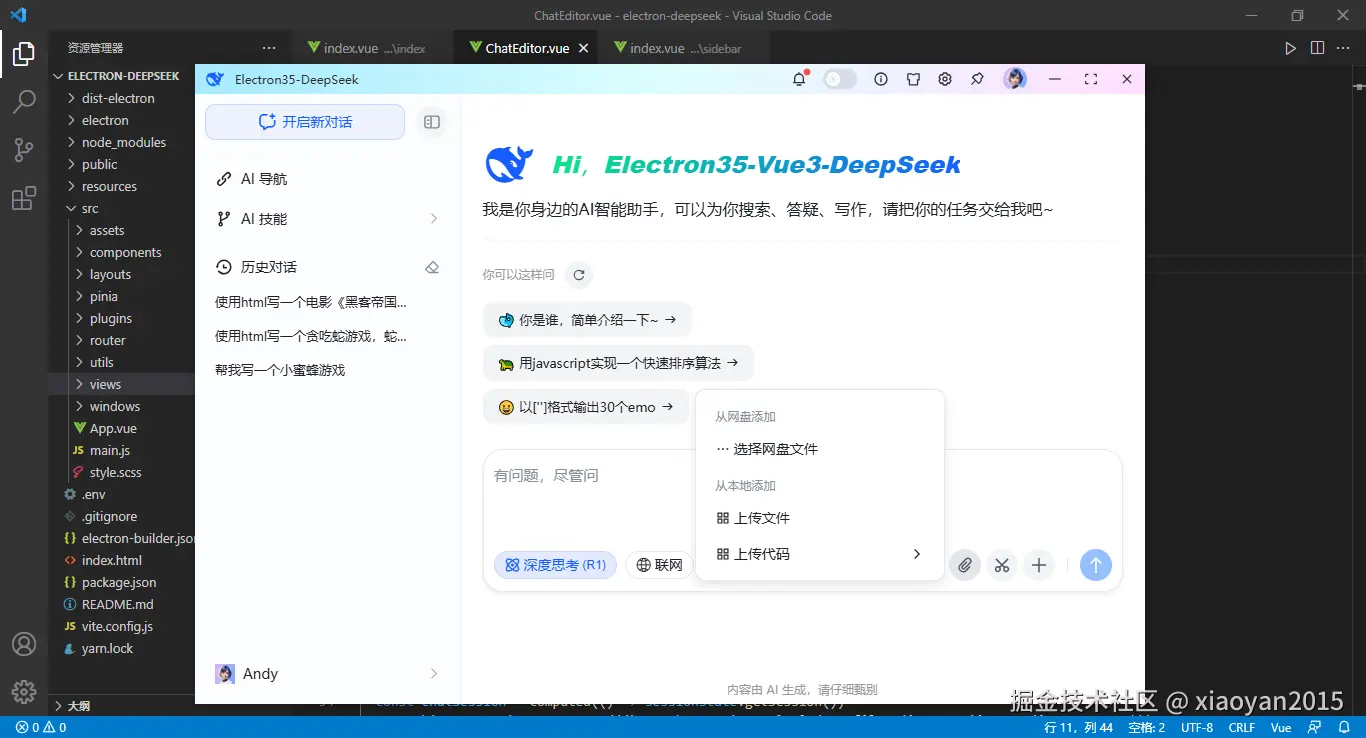Change encoding by clicking UTF-8 in status bar
Screen dimensions: 1366x738
[1196, 727]
